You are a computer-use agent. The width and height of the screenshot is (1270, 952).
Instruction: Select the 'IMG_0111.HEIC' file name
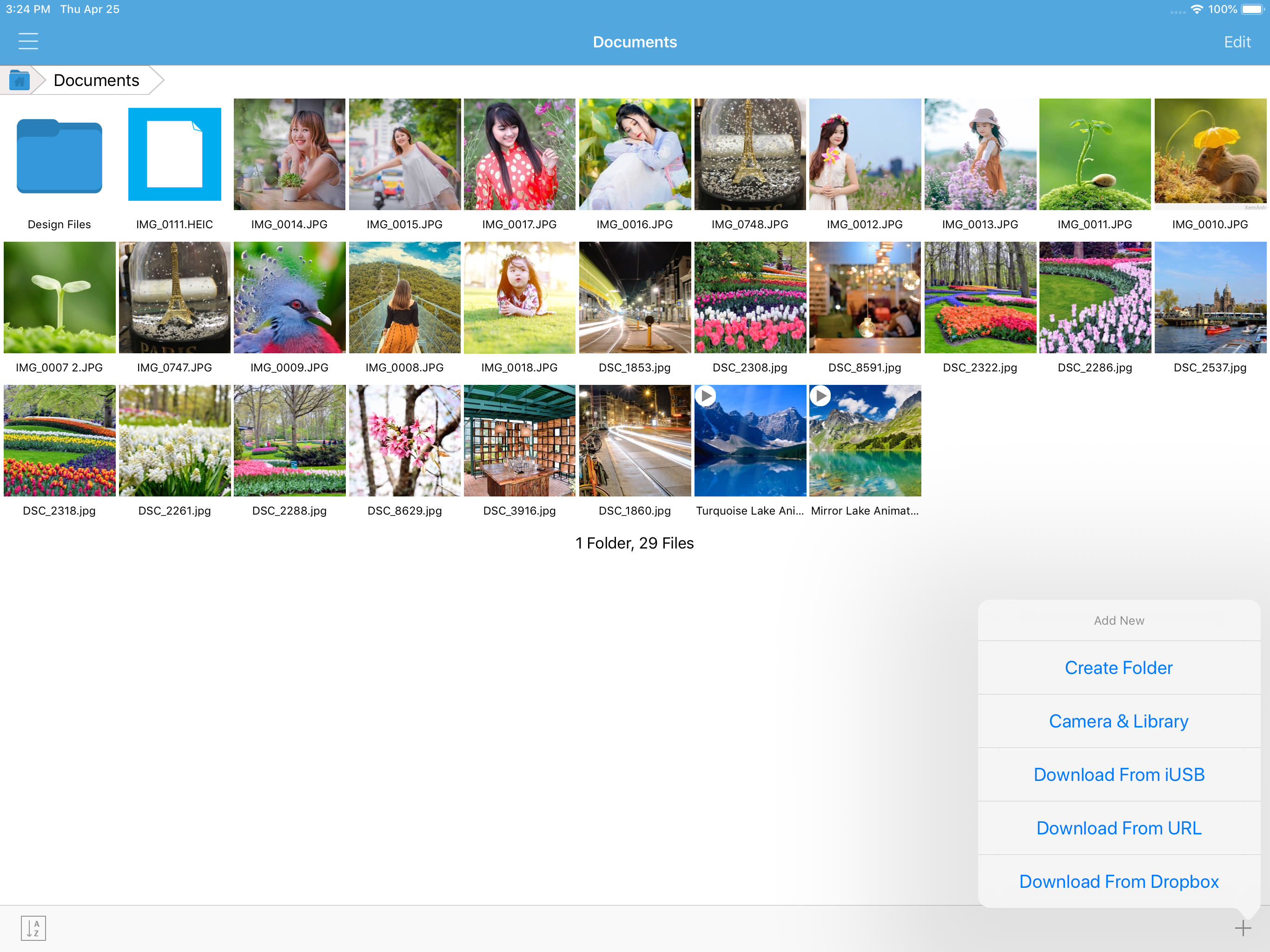174,225
